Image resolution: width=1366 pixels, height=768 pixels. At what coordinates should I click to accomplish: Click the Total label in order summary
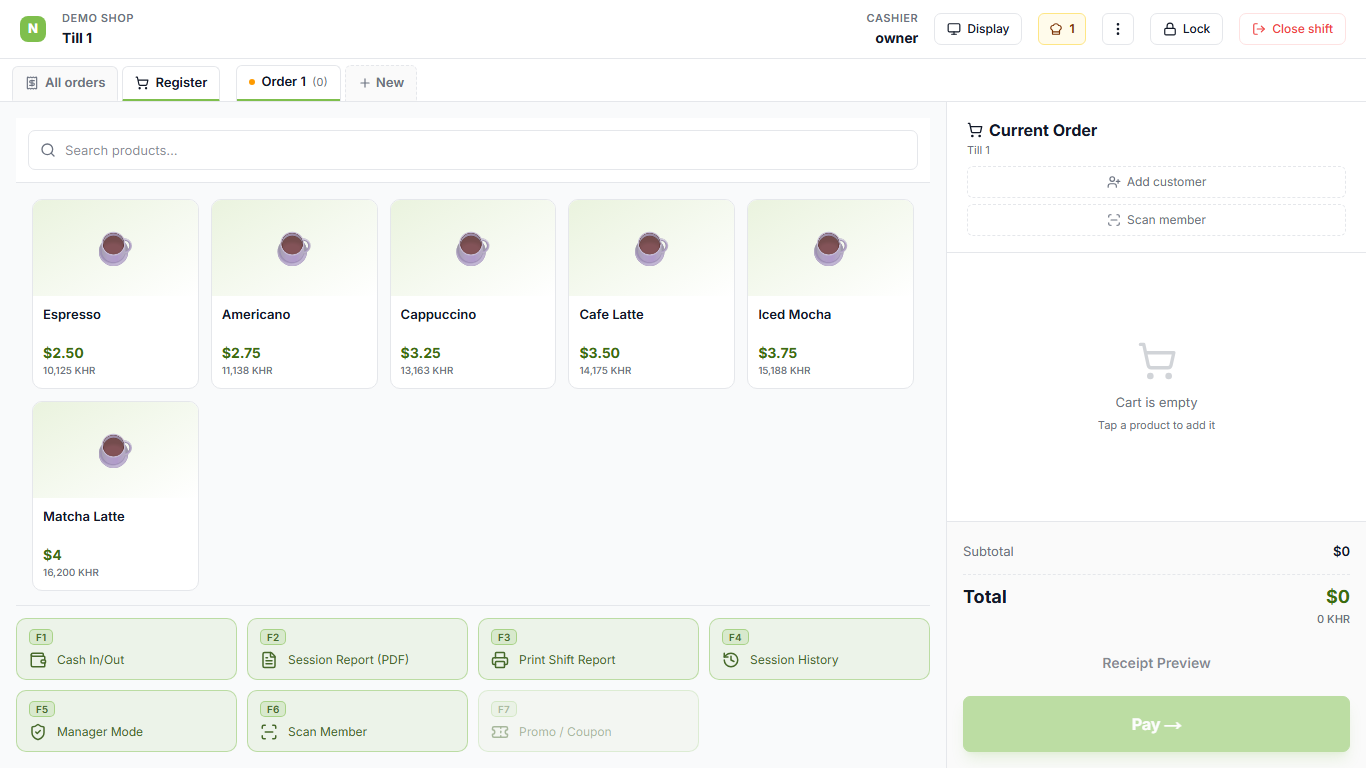(985, 597)
